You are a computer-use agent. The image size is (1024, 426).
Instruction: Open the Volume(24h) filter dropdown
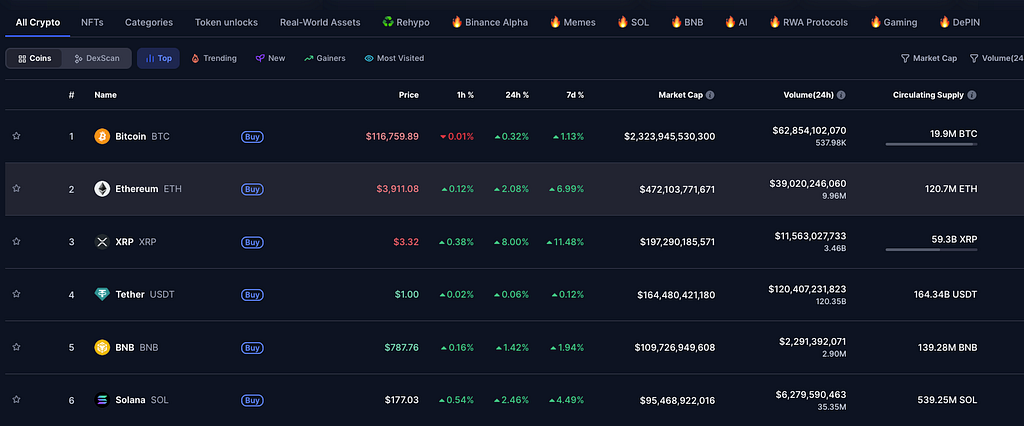point(997,58)
